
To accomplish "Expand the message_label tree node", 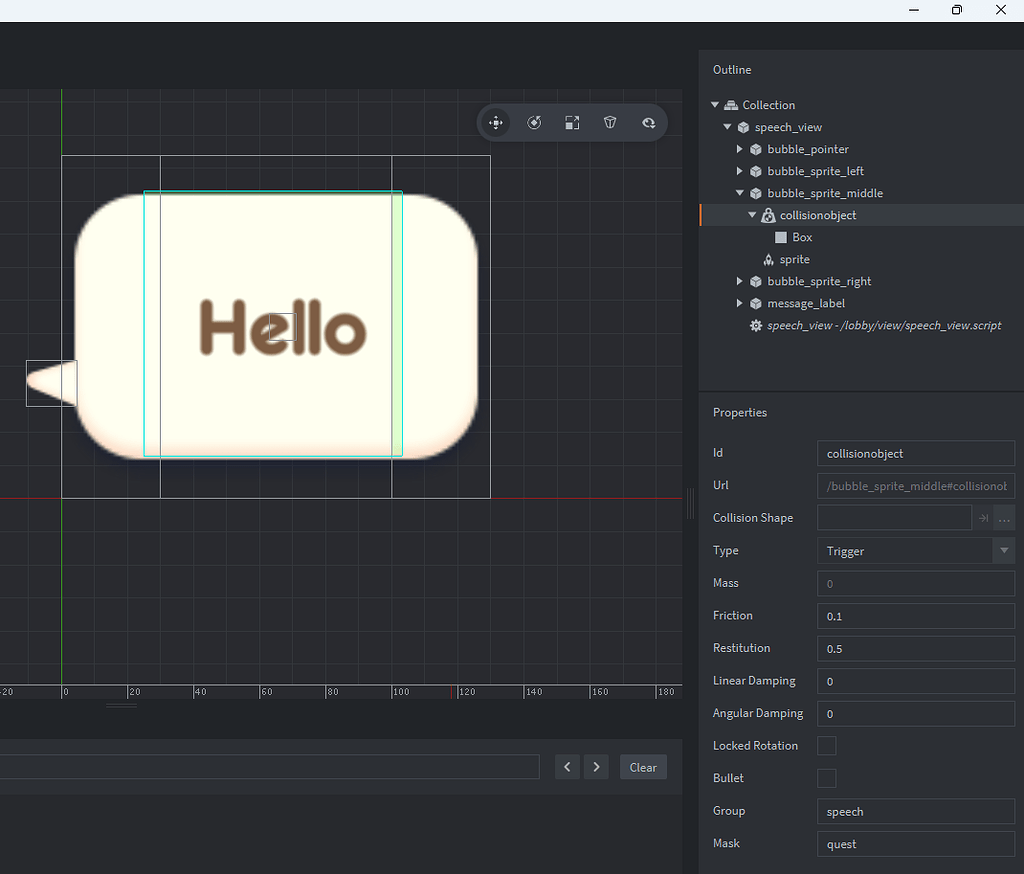I will coord(740,303).
